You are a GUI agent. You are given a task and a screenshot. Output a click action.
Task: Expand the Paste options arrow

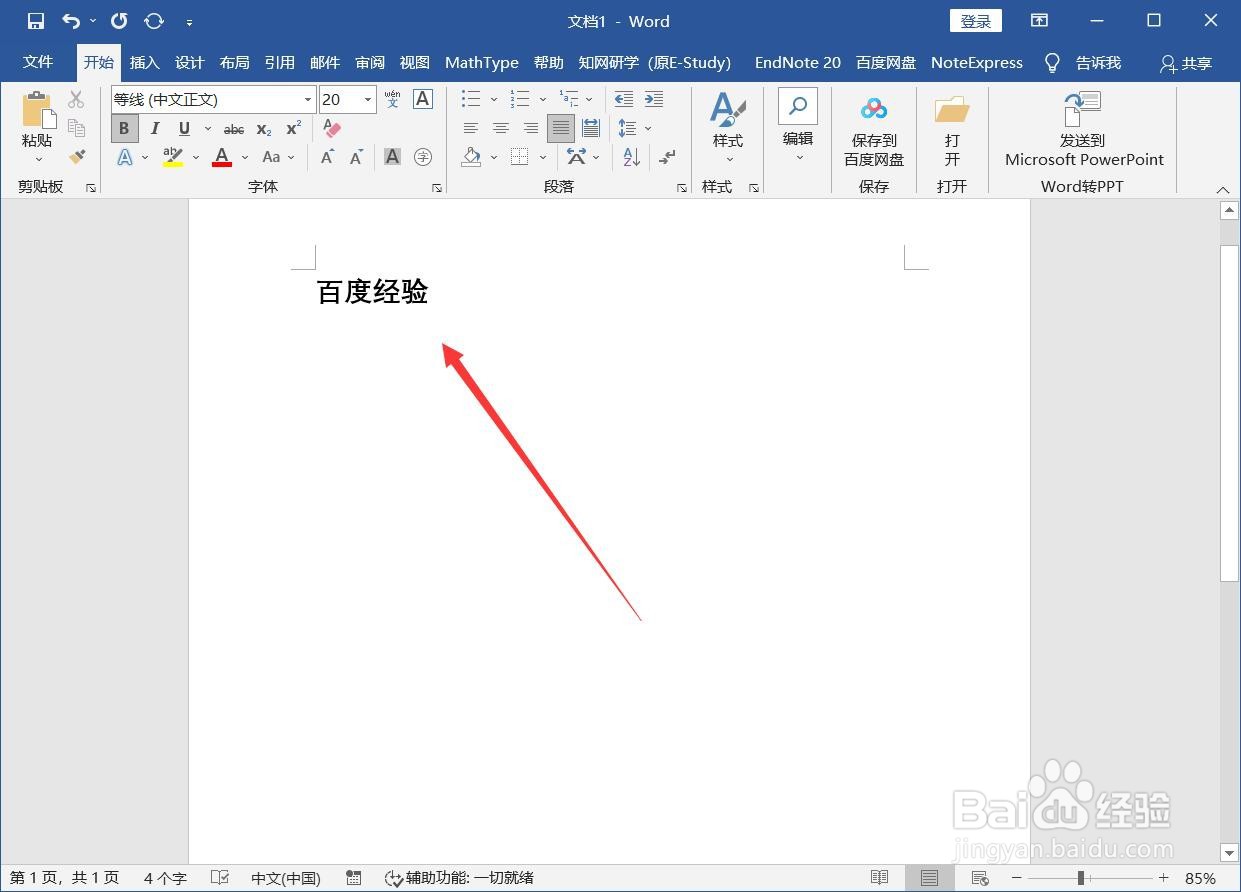coord(39,159)
